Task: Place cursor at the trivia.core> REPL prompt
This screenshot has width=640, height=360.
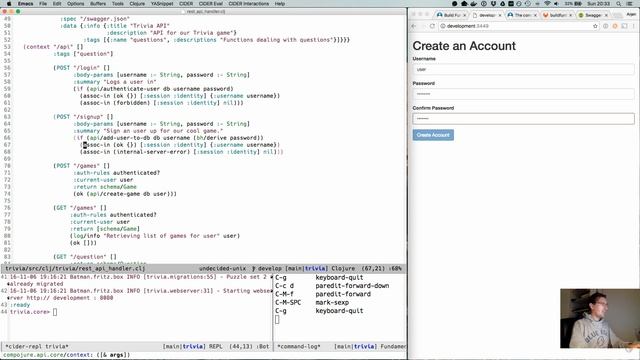Action: (55, 312)
